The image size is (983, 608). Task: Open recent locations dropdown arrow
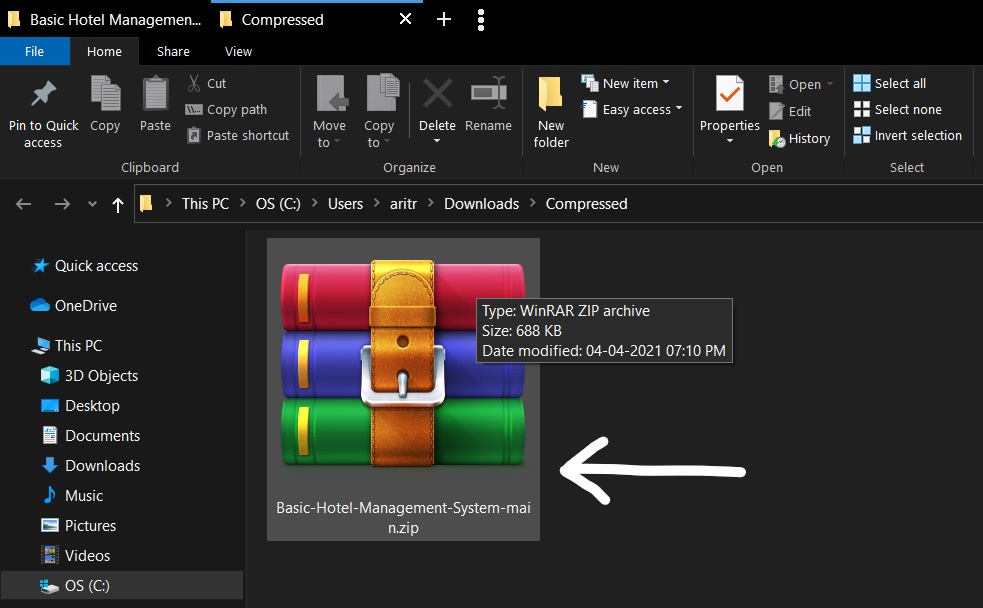pos(92,204)
